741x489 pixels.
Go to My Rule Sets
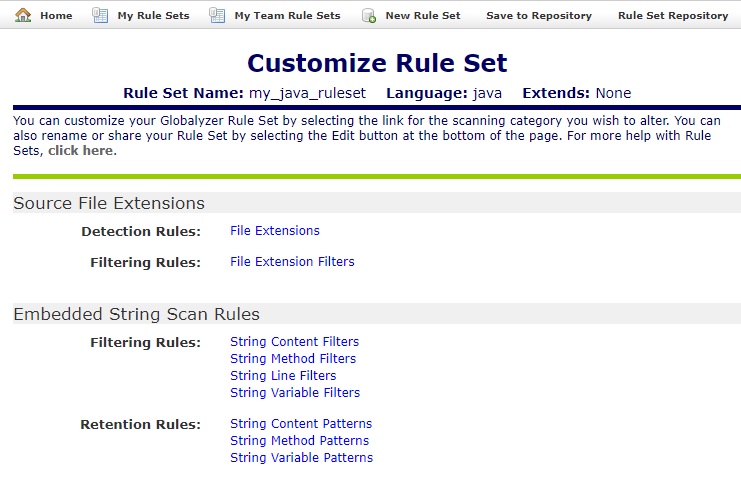[151, 16]
